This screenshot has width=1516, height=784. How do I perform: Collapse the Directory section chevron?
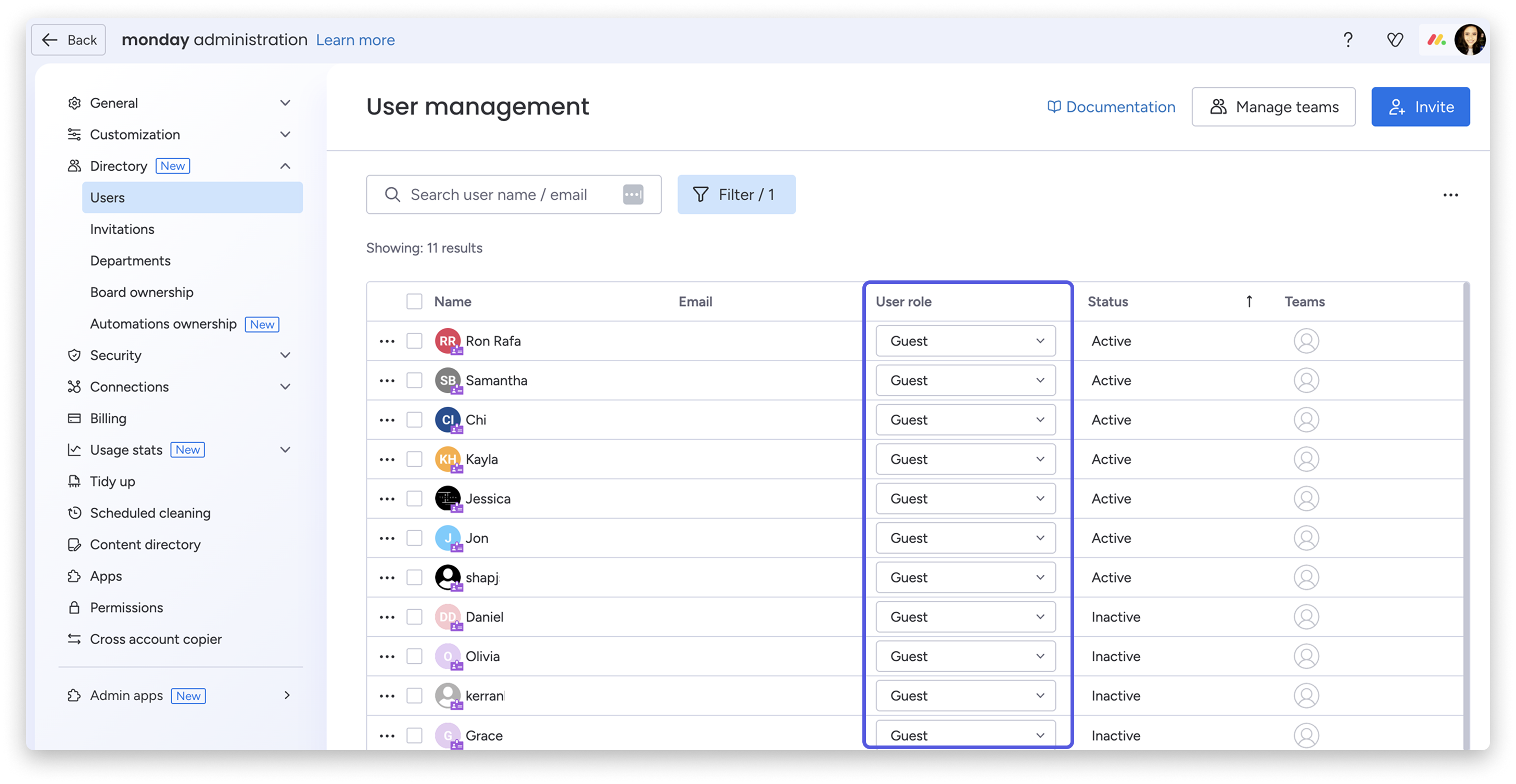tap(285, 166)
